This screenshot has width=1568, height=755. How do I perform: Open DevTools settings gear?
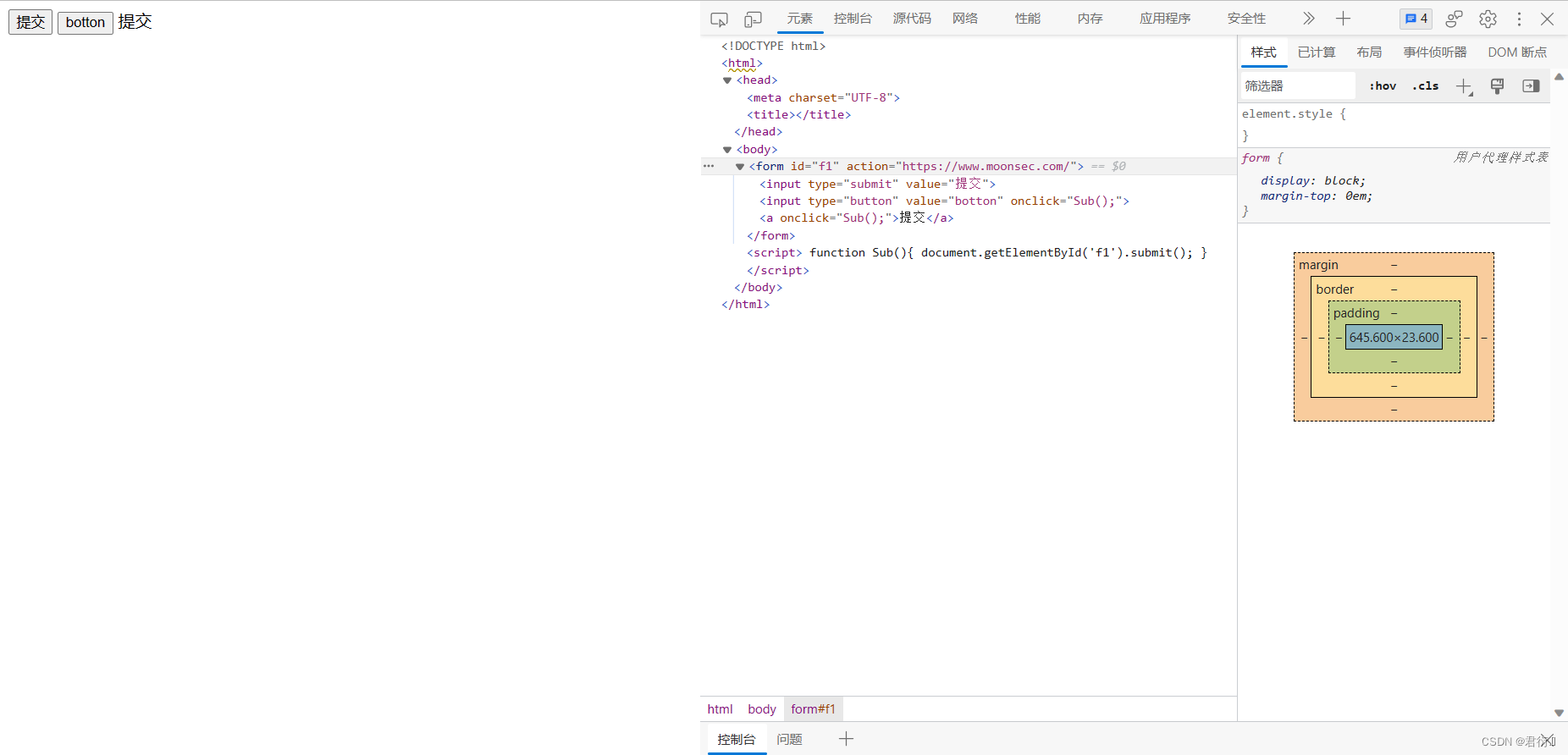(x=1488, y=19)
